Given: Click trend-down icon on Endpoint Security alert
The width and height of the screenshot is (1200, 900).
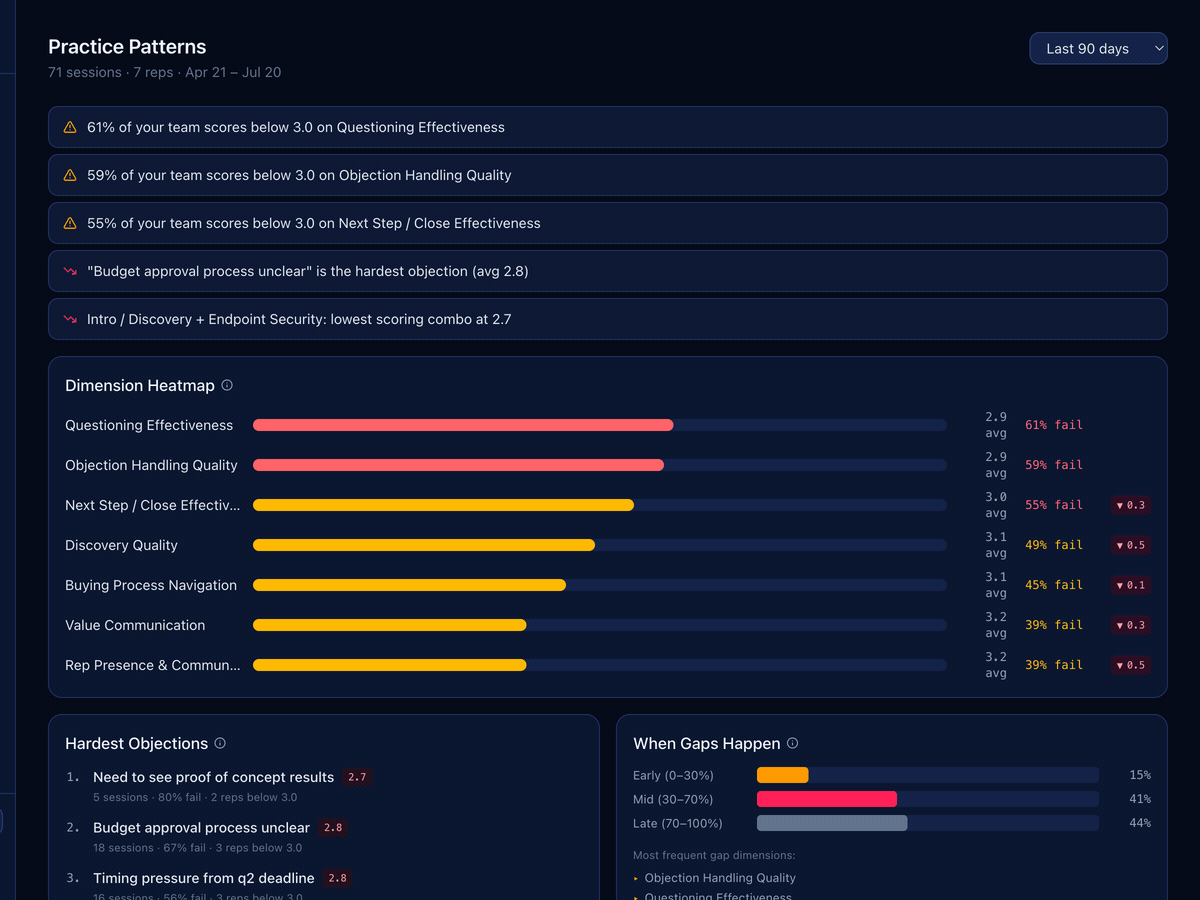Looking at the screenshot, I should pyautogui.click(x=70, y=319).
